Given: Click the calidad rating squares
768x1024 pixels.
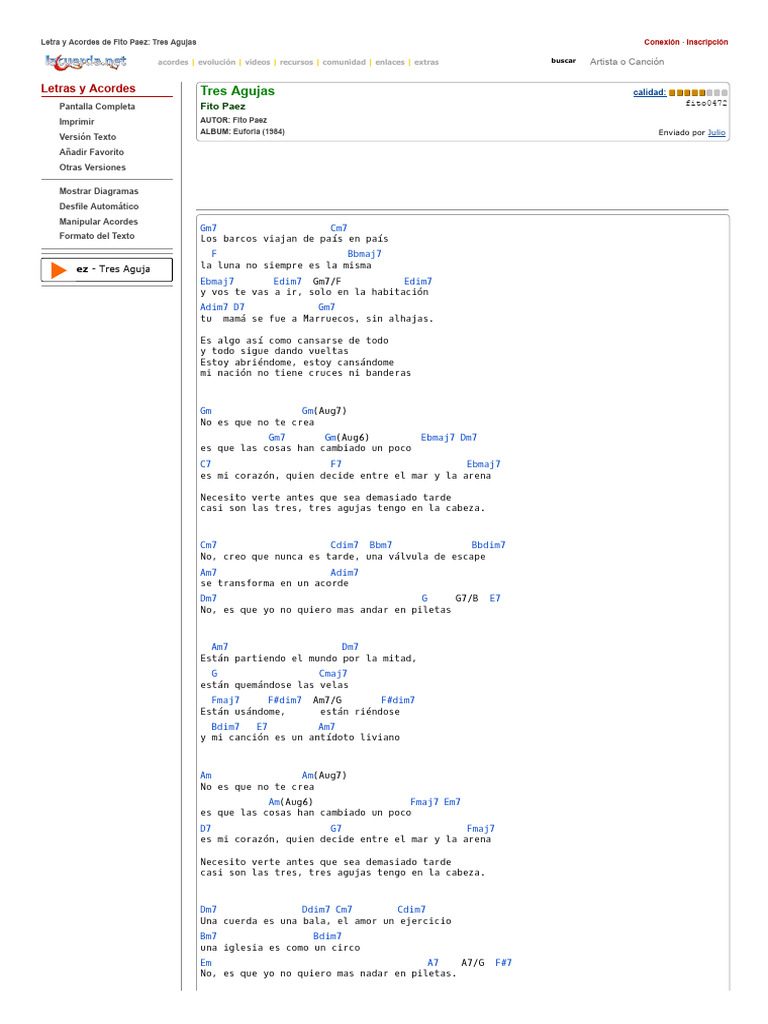Looking at the screenshot, I should pos(698,93).
